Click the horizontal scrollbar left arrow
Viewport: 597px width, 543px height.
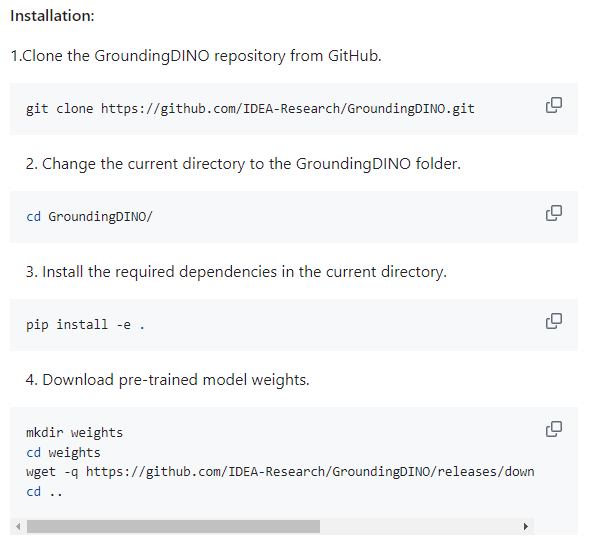click(x=18, y=527)
